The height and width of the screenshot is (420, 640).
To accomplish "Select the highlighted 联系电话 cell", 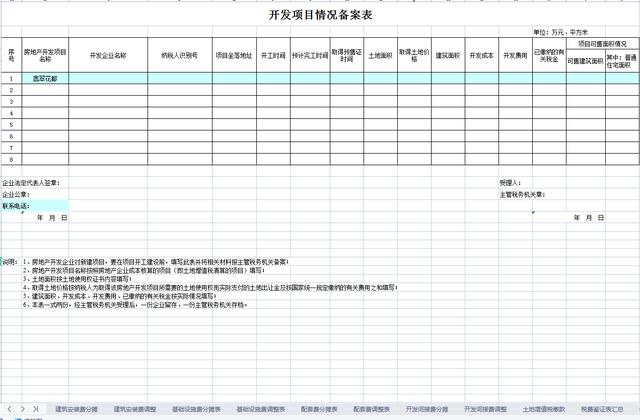I will point(35,206).
